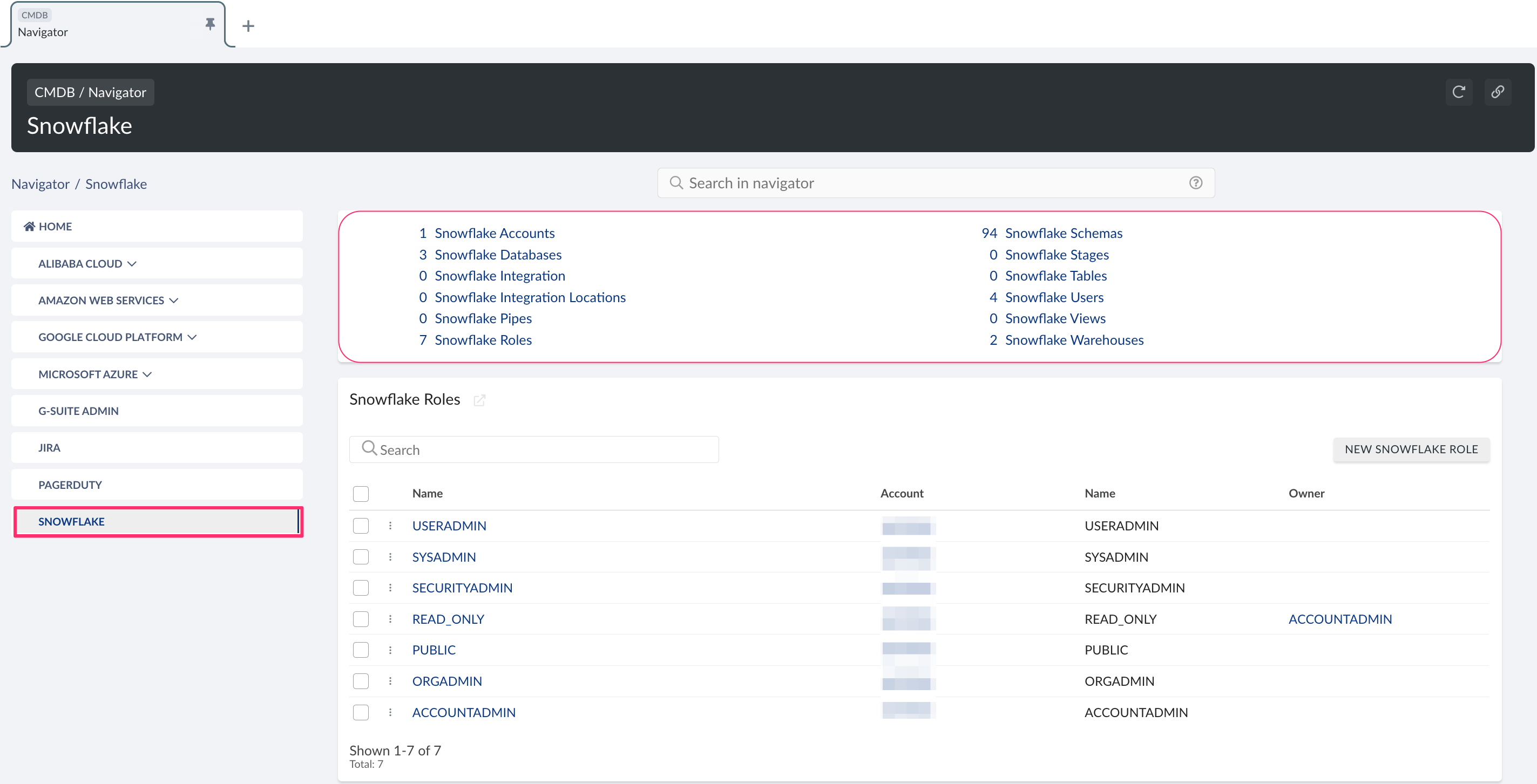Select the Jira sidebar item
Screen dimensions: 1537x784
pyautogui.click(x=49, y=448)
